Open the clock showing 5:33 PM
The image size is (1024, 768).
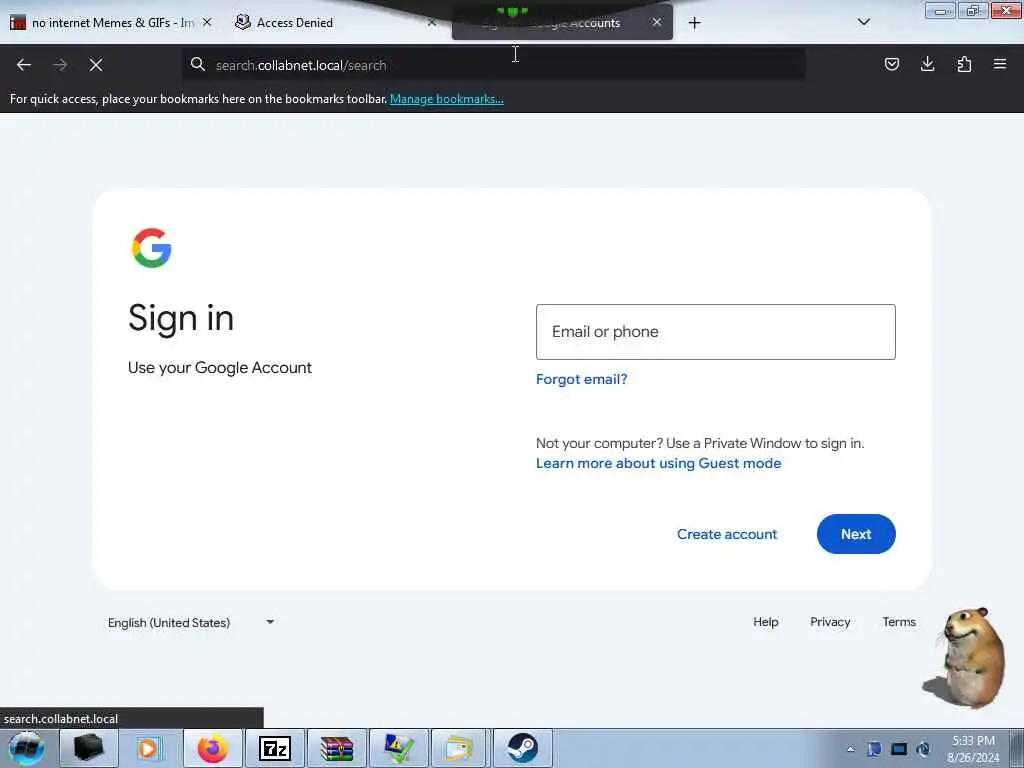[973, 749]
